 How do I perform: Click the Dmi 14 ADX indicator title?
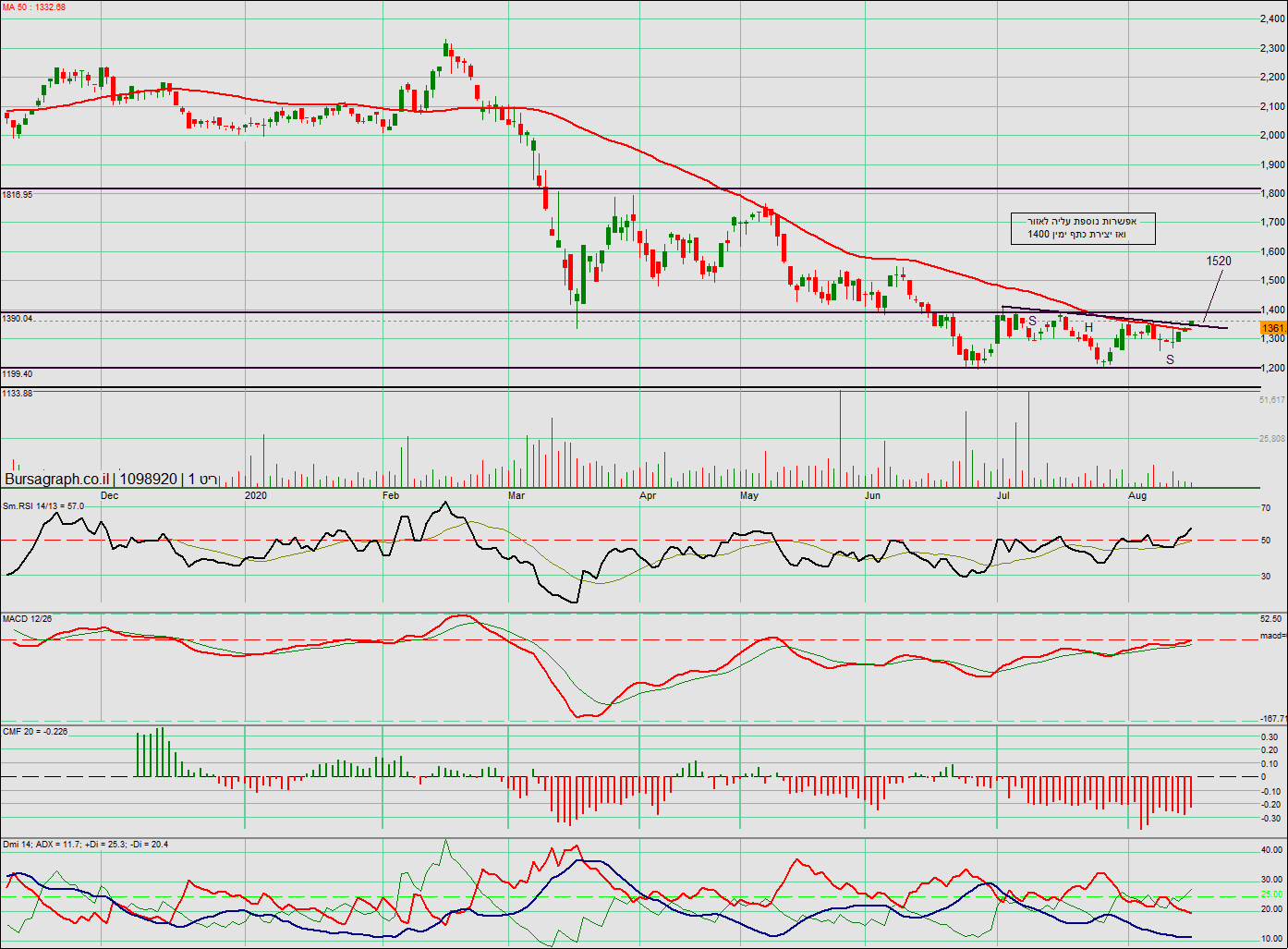click(85, 844)
